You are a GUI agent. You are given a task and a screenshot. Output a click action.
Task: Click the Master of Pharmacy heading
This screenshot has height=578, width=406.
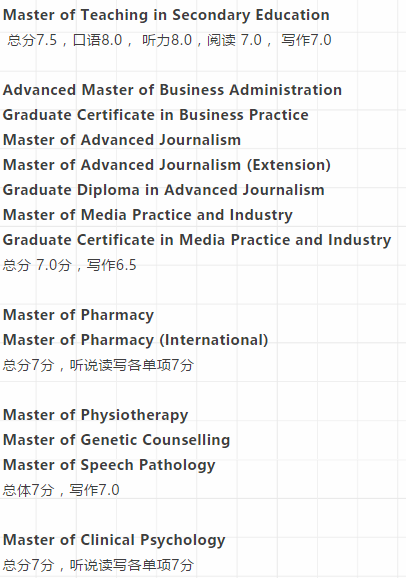point(78,315)
